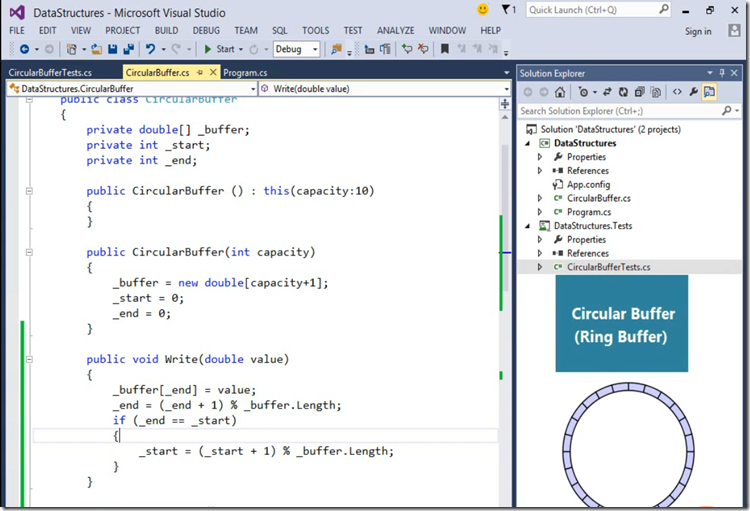This screenshot has width=750, height=511.
Task: Open the Undo history dropdown arrow
Action: pos(163,49)
